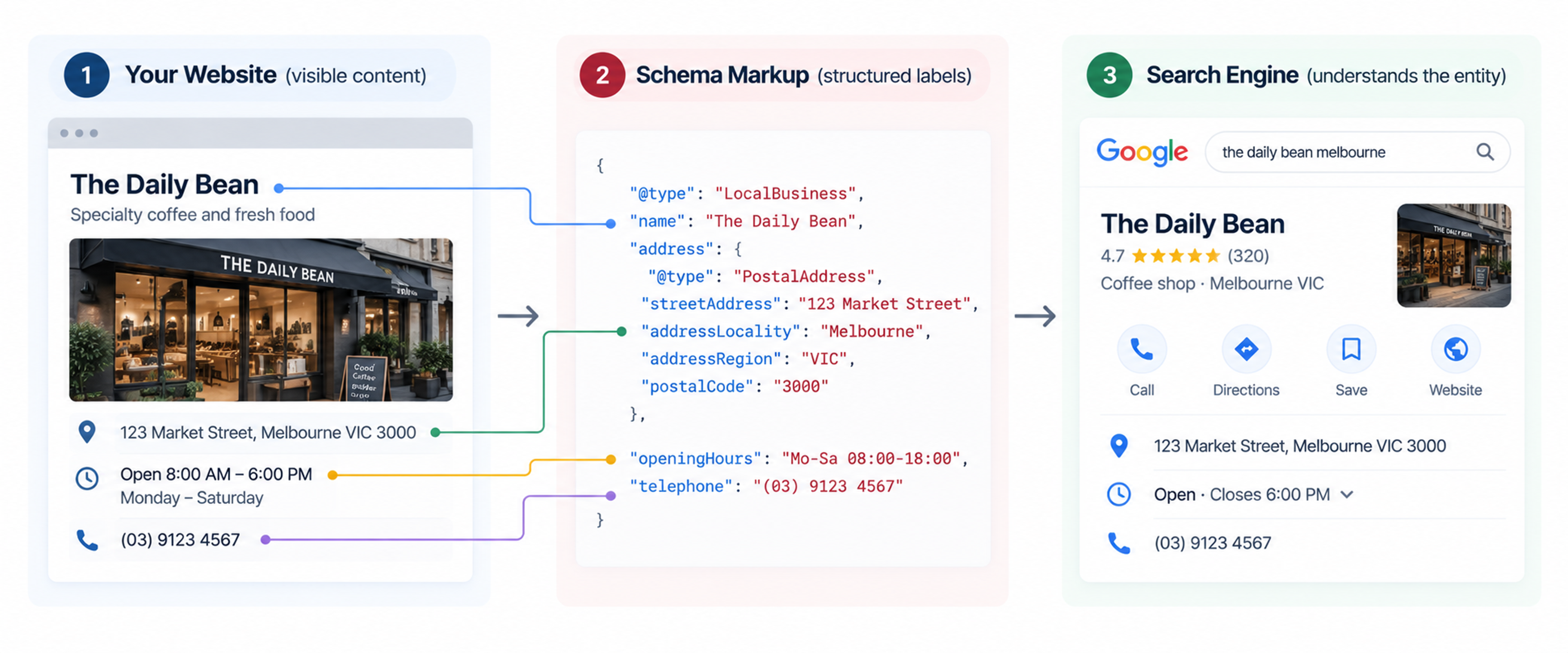Click 'The Daily Bean' heading on the website

tap(164, 184)
